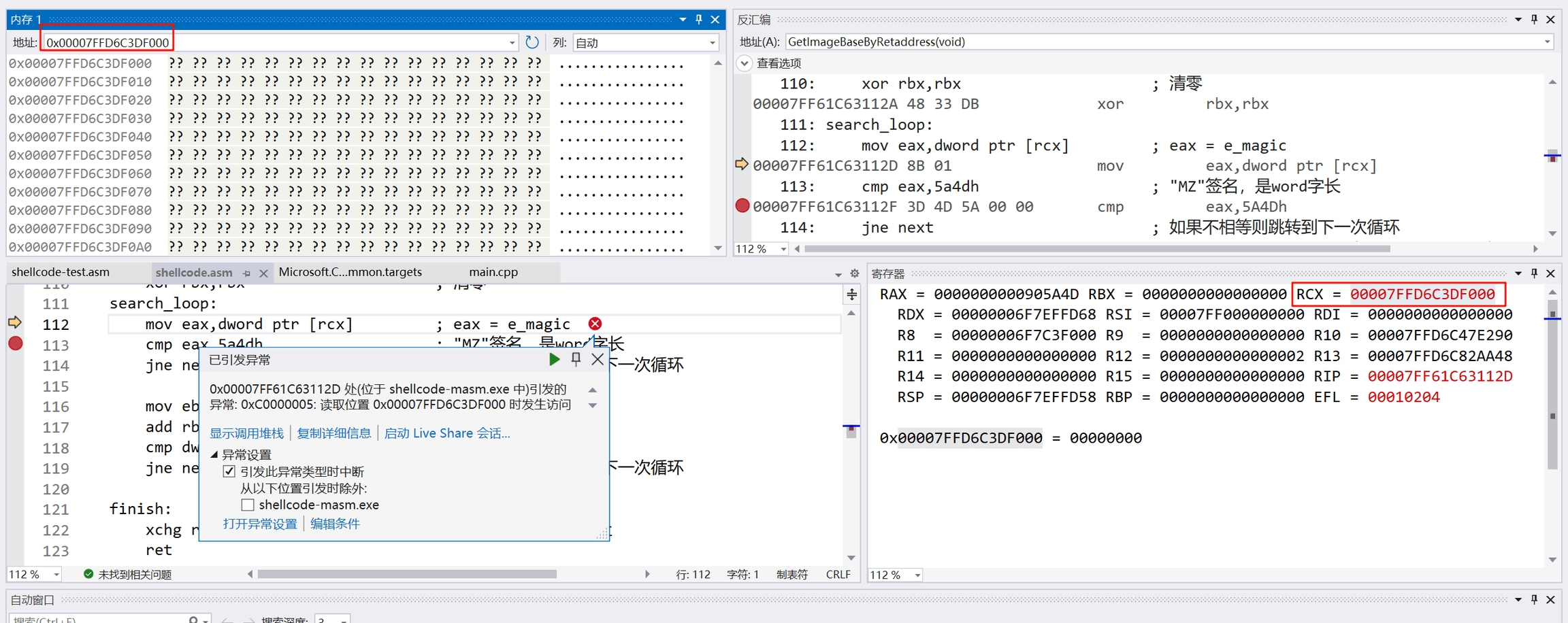This screenshot has height=623, width=1568.
Task: Click the copy details (复制详细信息) link
Action: tap(333, 433)
